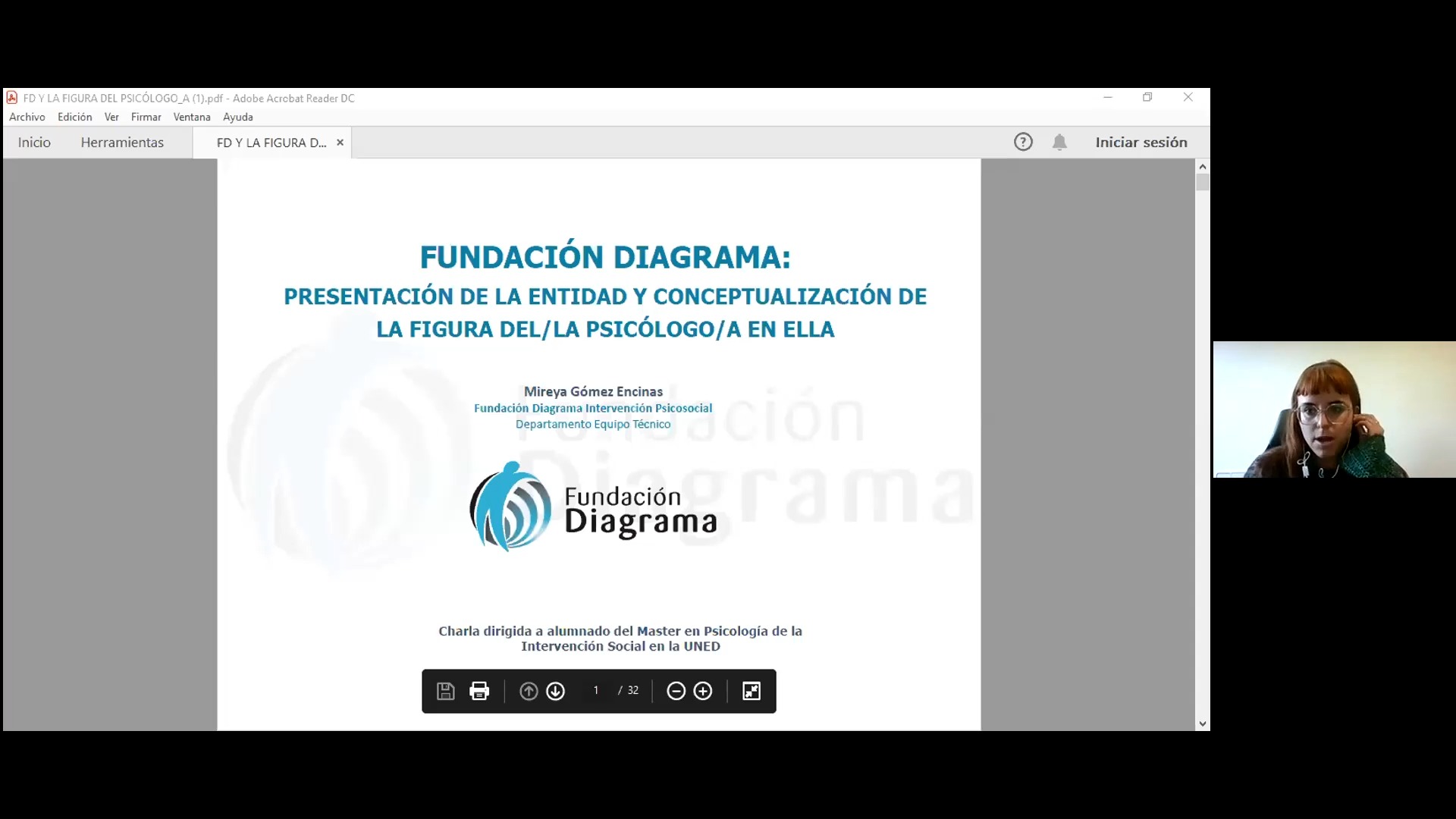The height and width of the screenshot is (819, 1456).
Task: Click the scrollbar up arrow
Action: tap(1203, 166)
